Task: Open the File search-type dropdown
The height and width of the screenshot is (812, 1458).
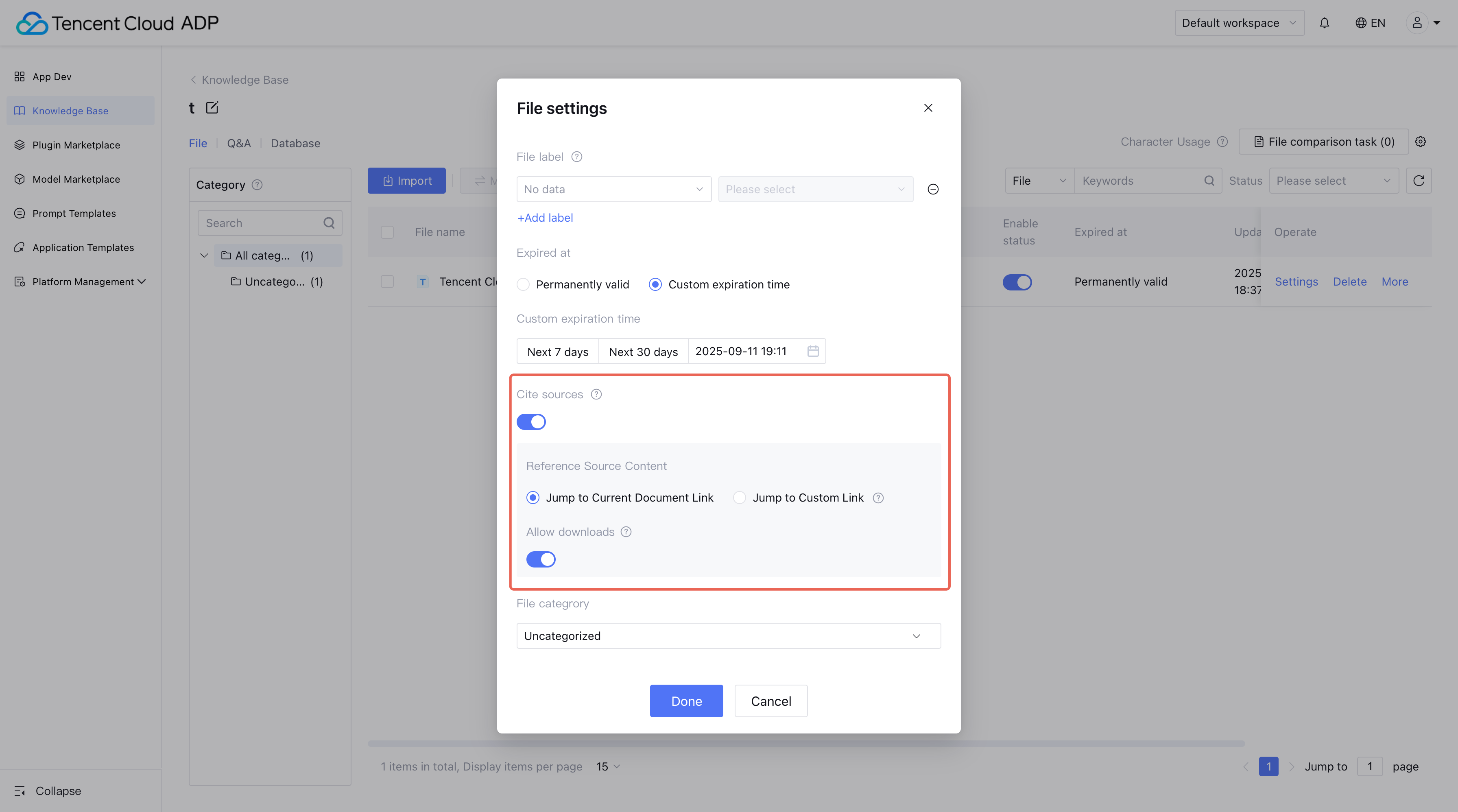Action: pos(1040,181)
